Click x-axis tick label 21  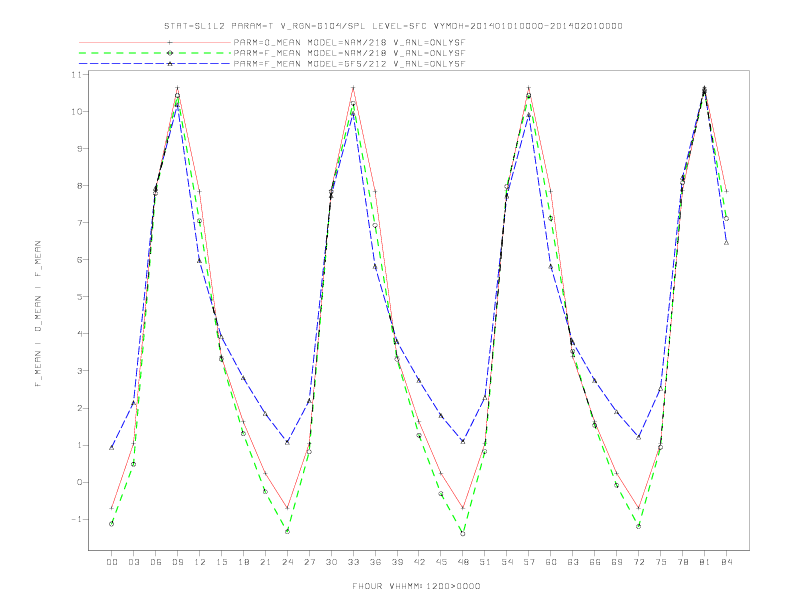[x=265, y=562]
